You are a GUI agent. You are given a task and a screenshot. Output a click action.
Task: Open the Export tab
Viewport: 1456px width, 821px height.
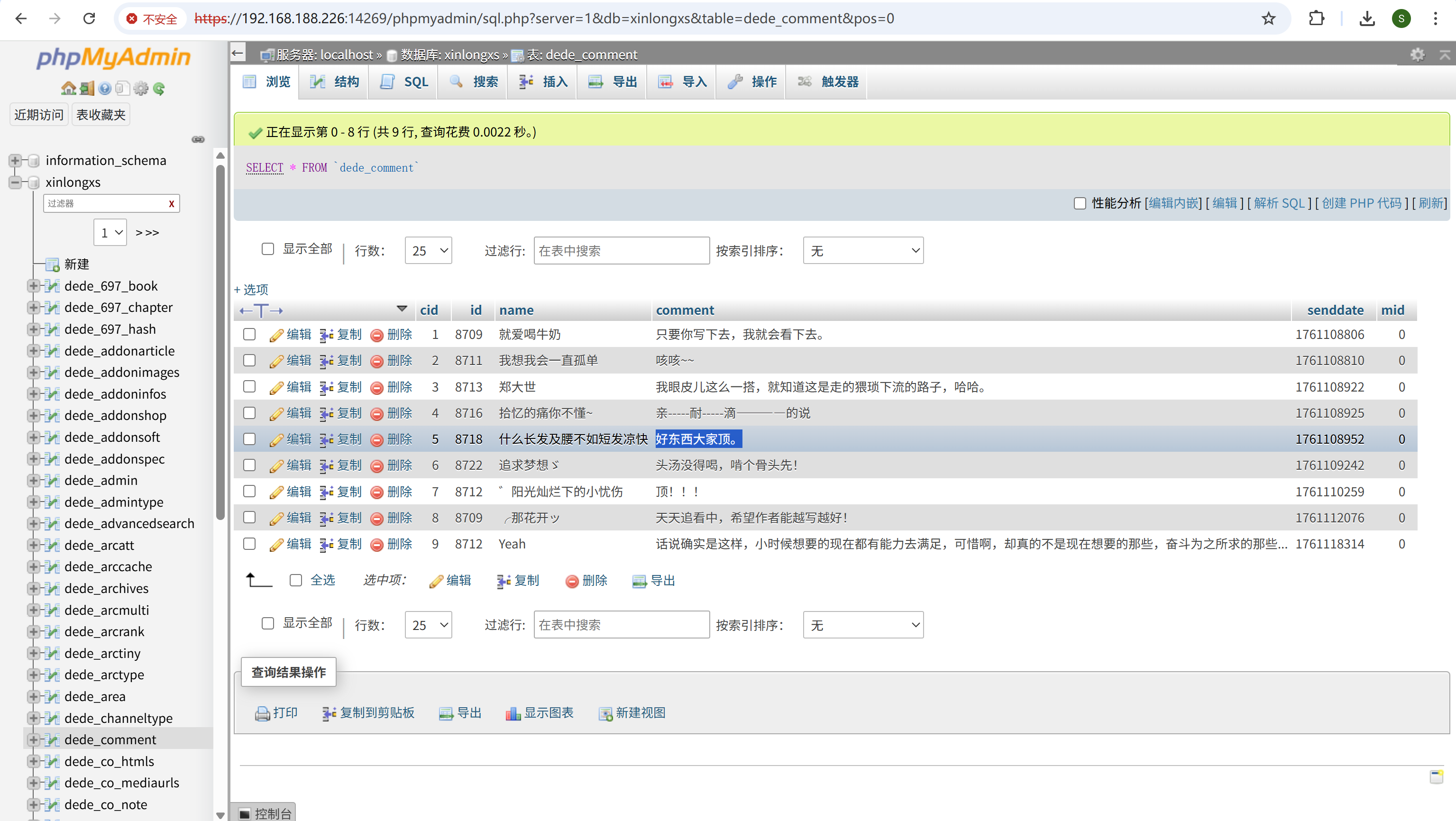pos(613,82)
